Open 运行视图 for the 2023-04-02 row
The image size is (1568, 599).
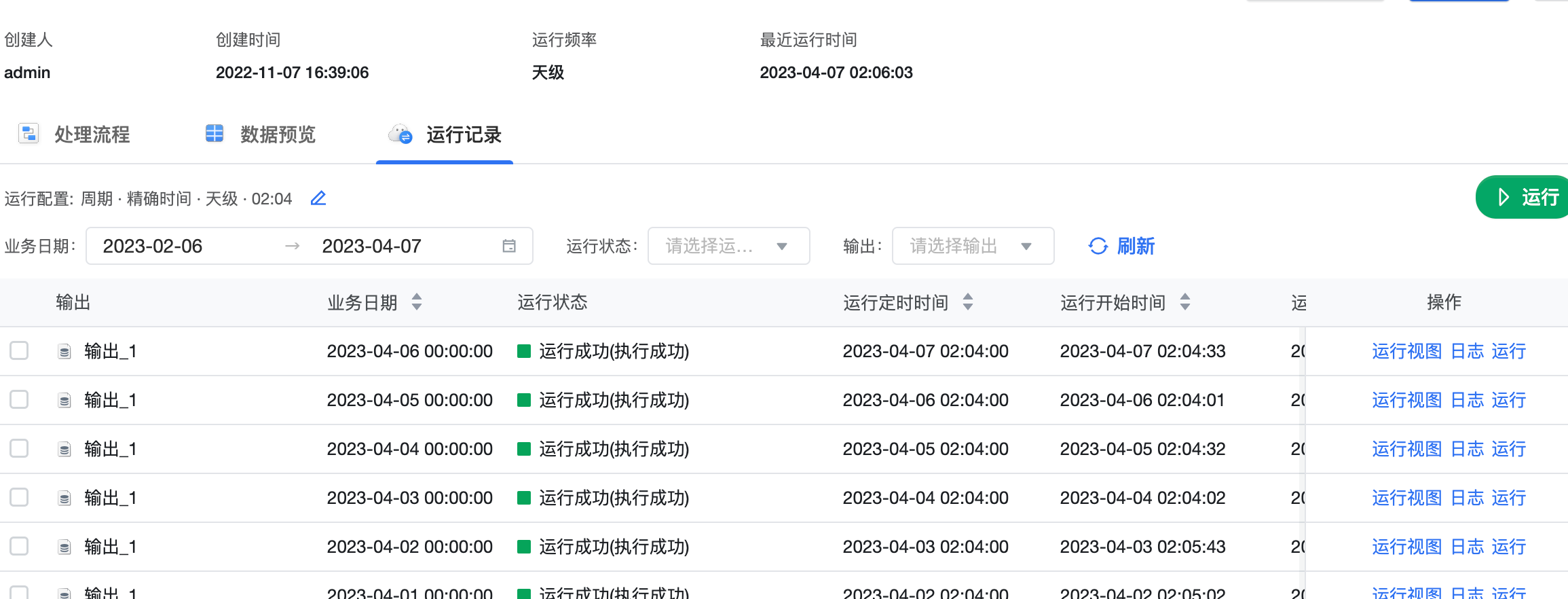(1406, 547)
